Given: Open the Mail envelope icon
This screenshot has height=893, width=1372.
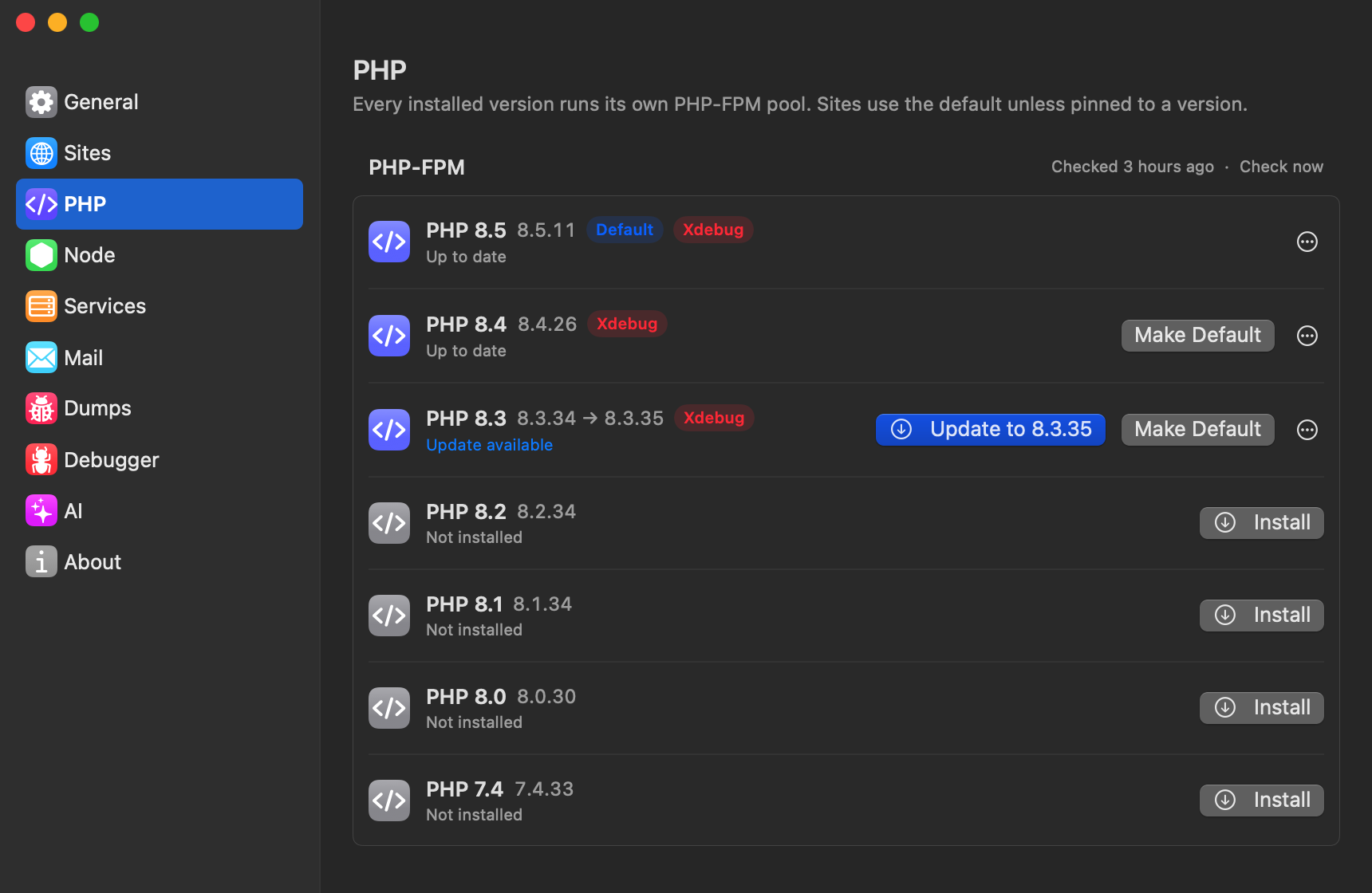Looking at the screenshot, I should [41, 357].
